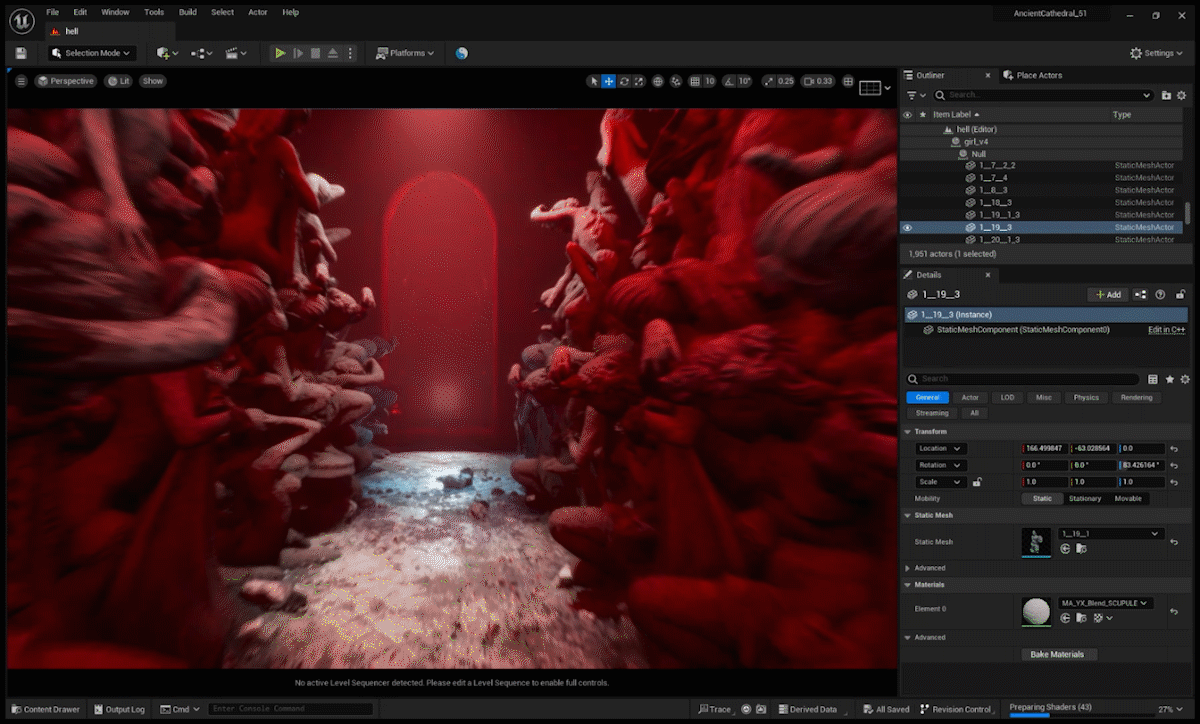The image size is (1200, 724).
Task: Activate the Rotate gizmo tool
Action: pyautogui.click(x=624, y=81)
